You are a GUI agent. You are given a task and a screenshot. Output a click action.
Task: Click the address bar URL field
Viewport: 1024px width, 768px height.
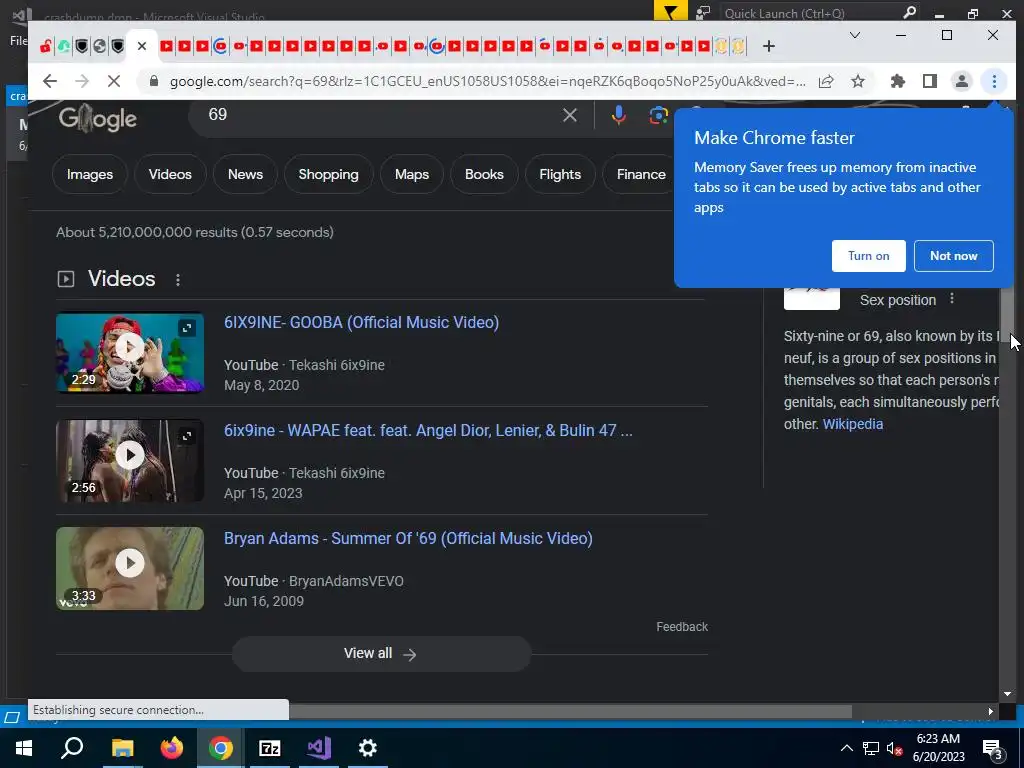pyautogui.click(x=487, y=81)
